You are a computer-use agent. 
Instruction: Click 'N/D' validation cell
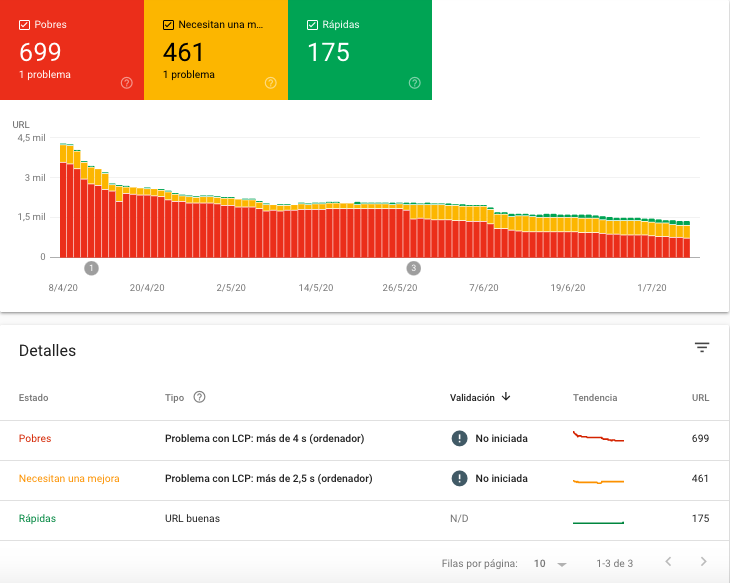pos(459,518)
